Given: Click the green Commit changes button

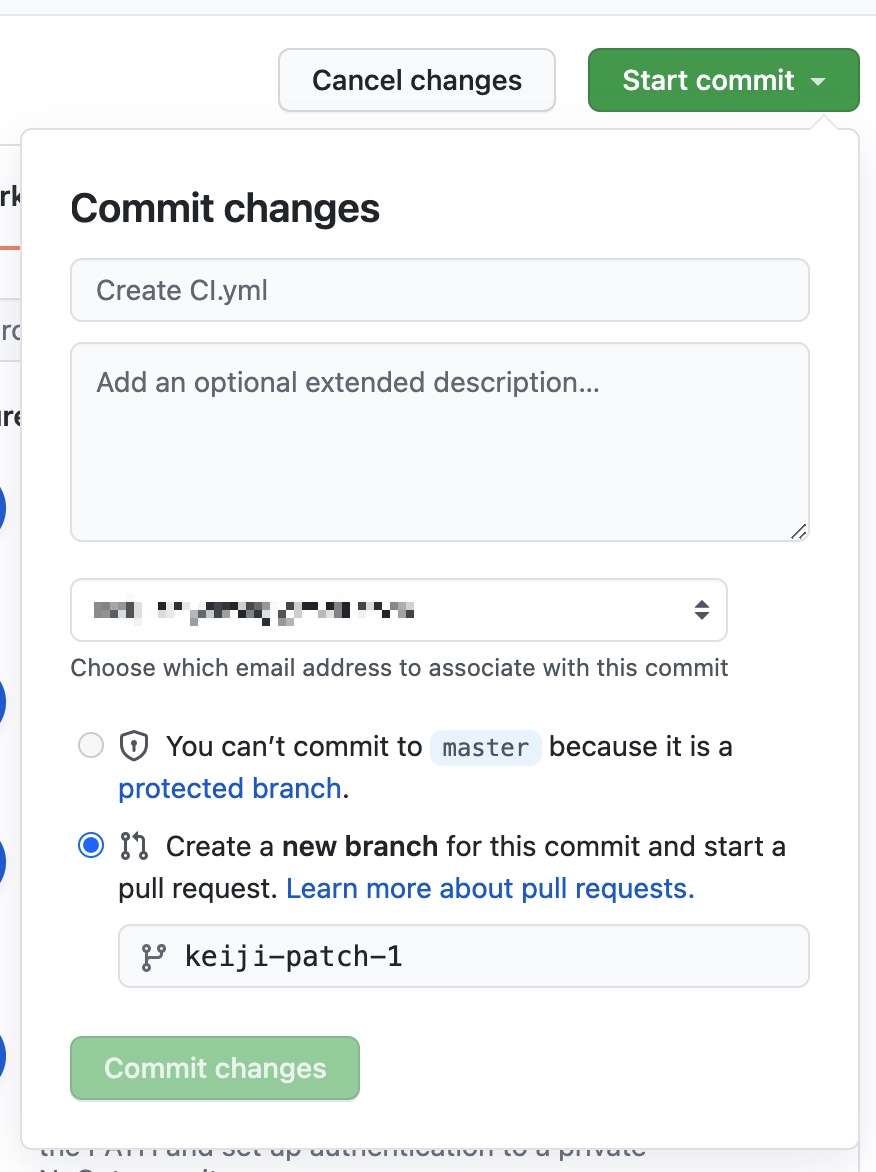Looking at the screenshot, I should coord(214,1068).
